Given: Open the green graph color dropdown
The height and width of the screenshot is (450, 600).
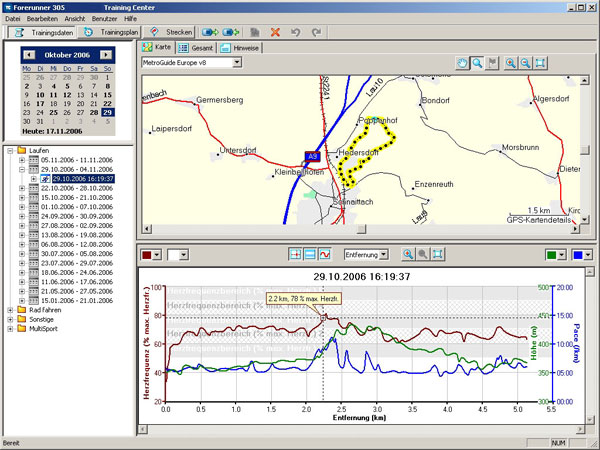Looking at the screenshot, I should (x=561, y=255).
